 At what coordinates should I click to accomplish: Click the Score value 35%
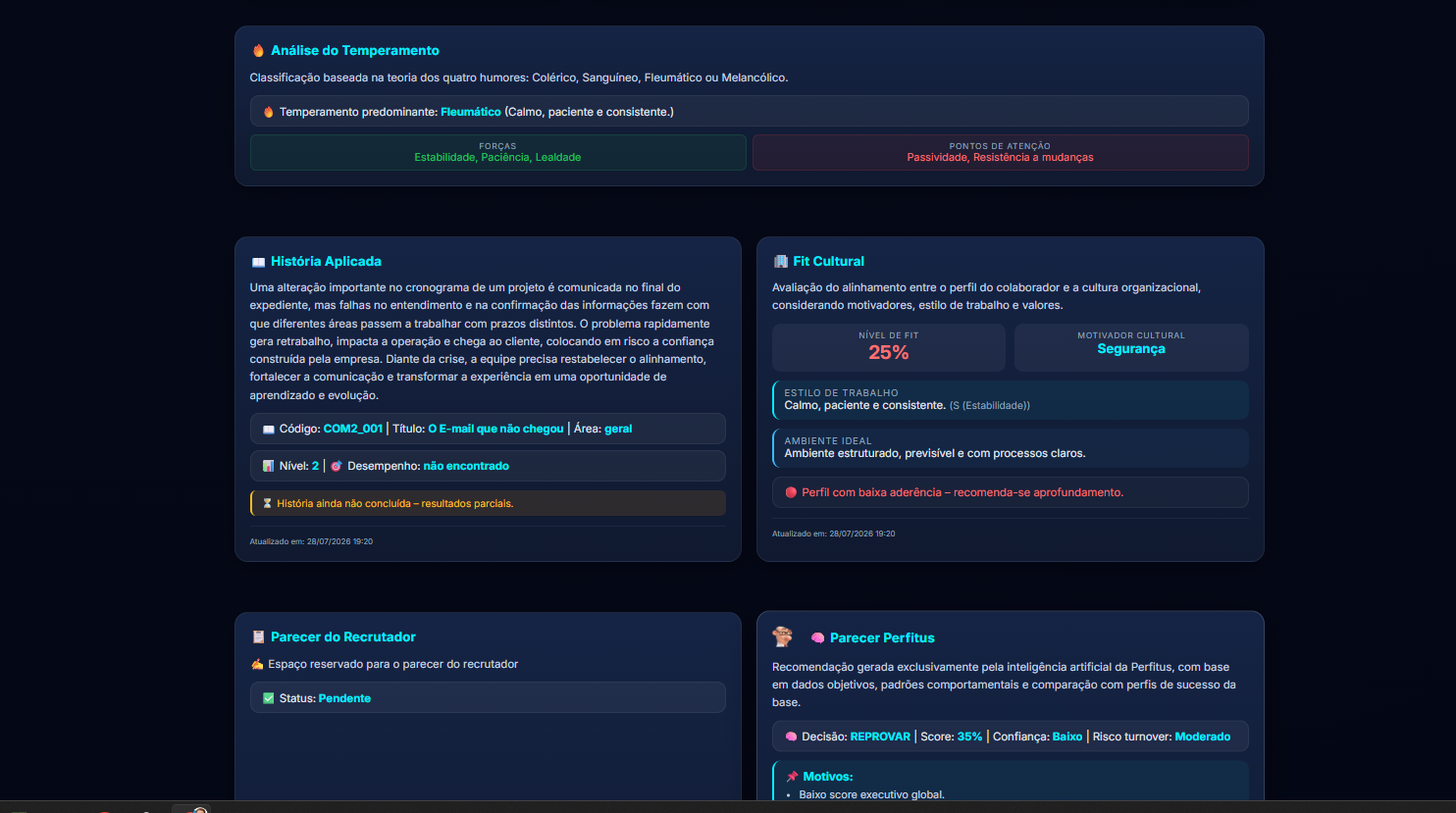[x=970, y=737]
